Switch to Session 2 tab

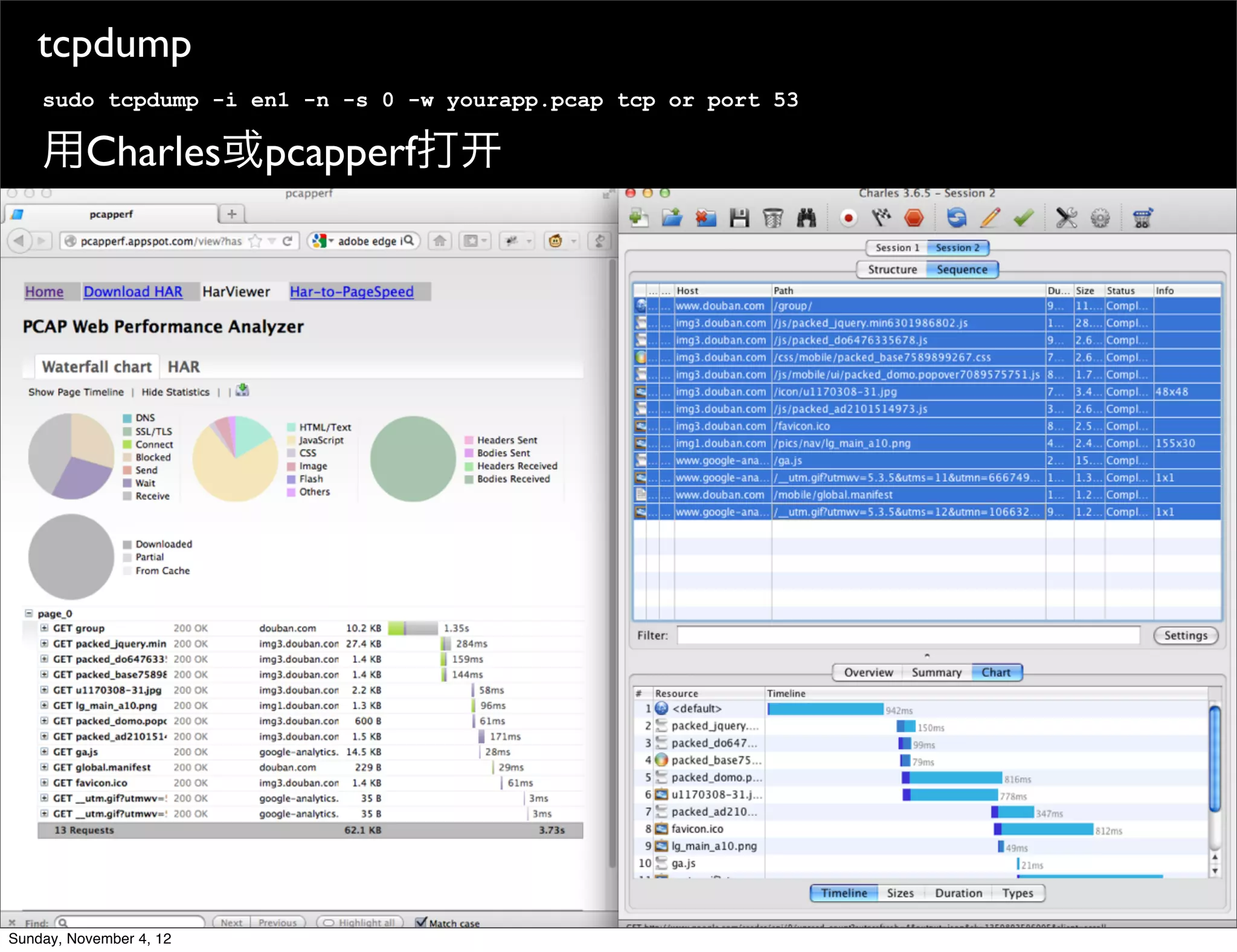point(958,248)
